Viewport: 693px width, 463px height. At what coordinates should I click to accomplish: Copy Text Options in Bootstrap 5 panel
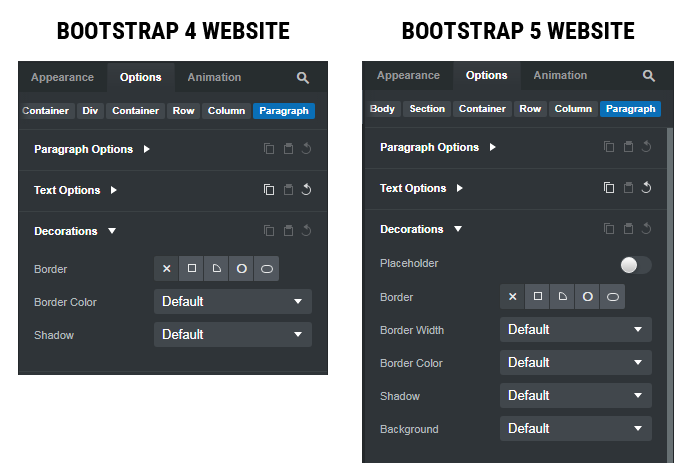[x=609, y=188]
